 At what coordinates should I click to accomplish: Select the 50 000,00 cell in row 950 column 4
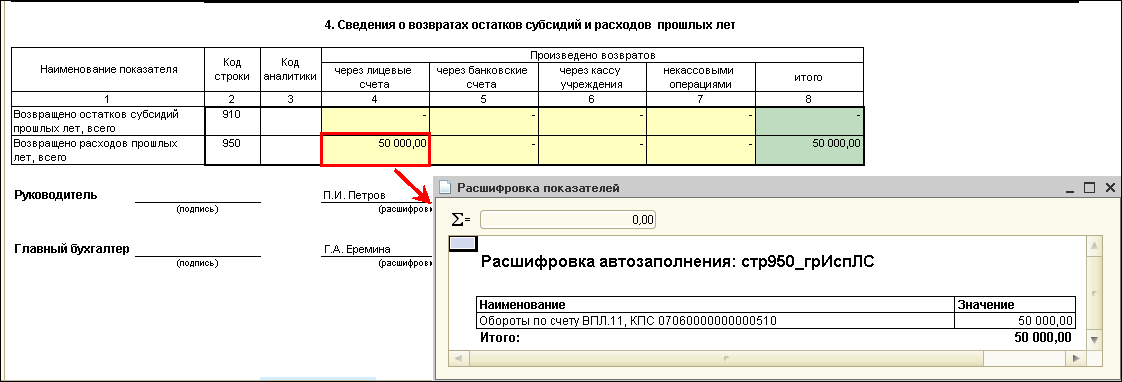pyautogui.click(x=375, y=150)
